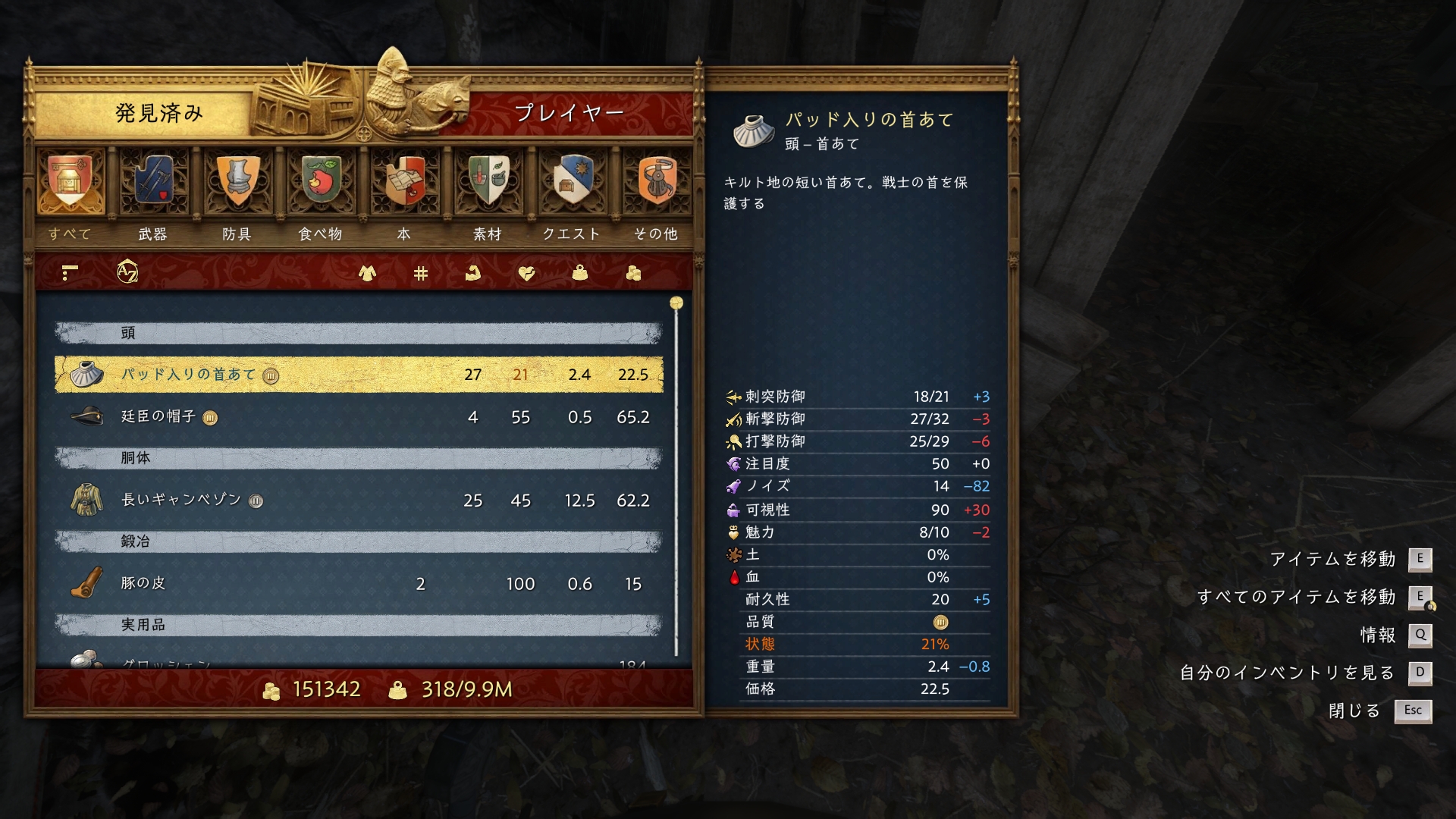1456x819 pixels.
Task: Collapse the 胴体 body section header
Action: tap(358, 458)
